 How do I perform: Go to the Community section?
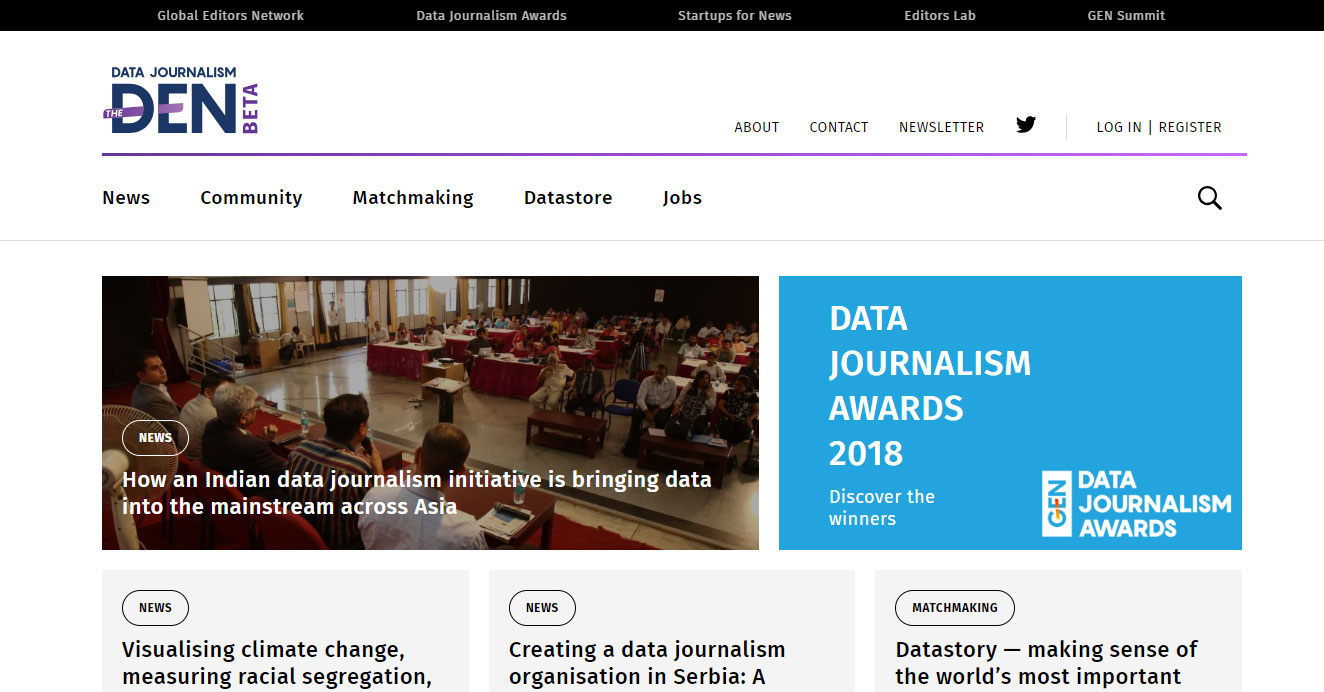(x=251, y=198)
